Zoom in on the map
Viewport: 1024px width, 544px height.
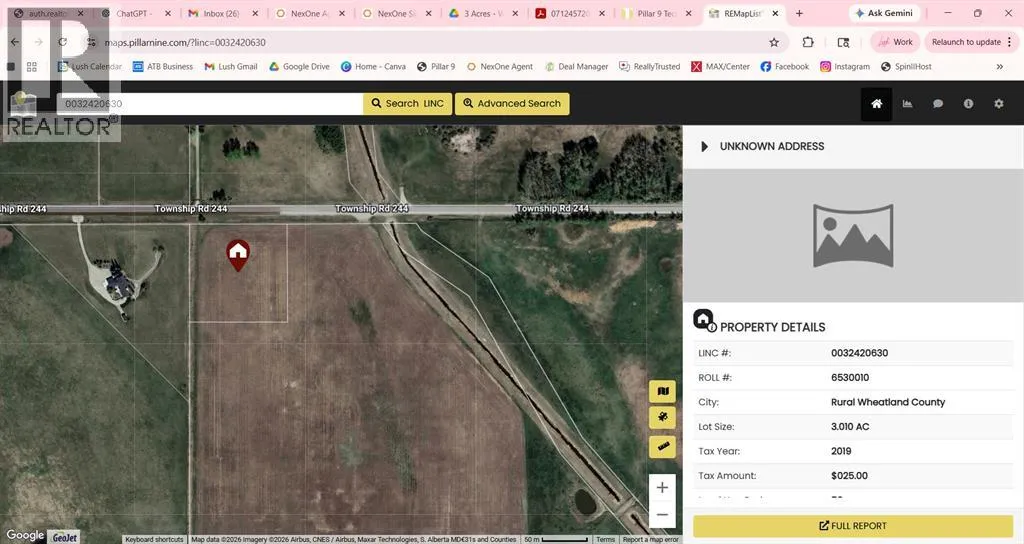662,488
